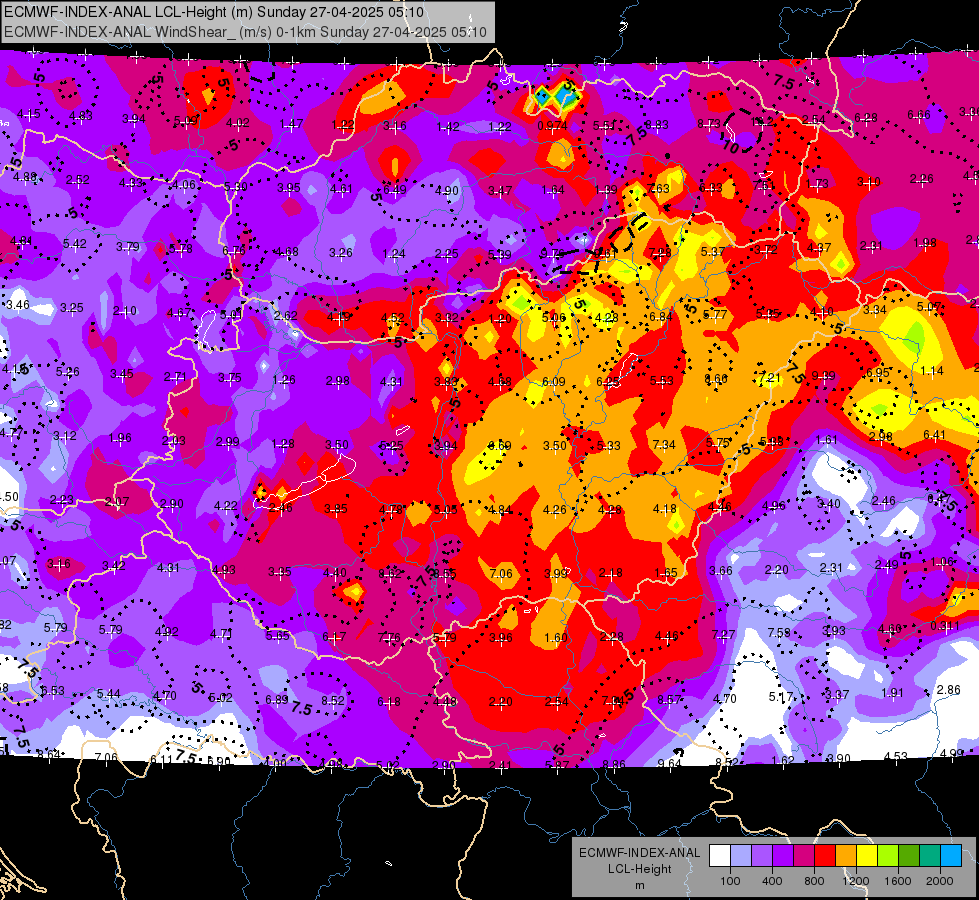Screen dimensions: 979x900
Task: Click the LCL-Height legend title text
Action: click(x=639, y=869)
